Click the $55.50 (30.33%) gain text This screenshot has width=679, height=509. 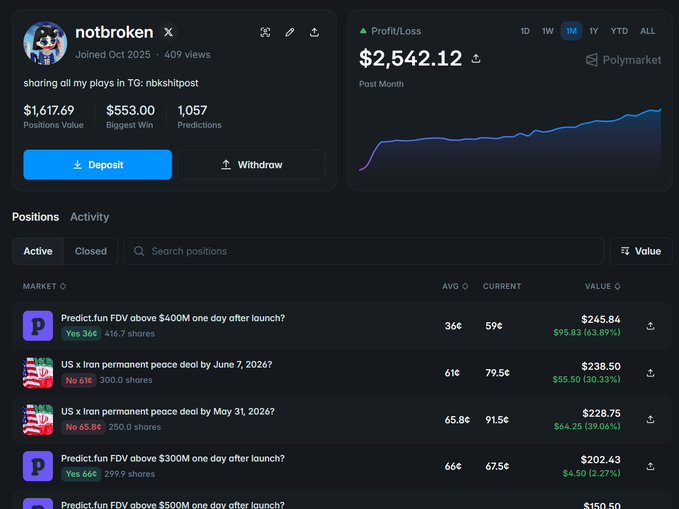pyautogui.click(x=586, y=379)
